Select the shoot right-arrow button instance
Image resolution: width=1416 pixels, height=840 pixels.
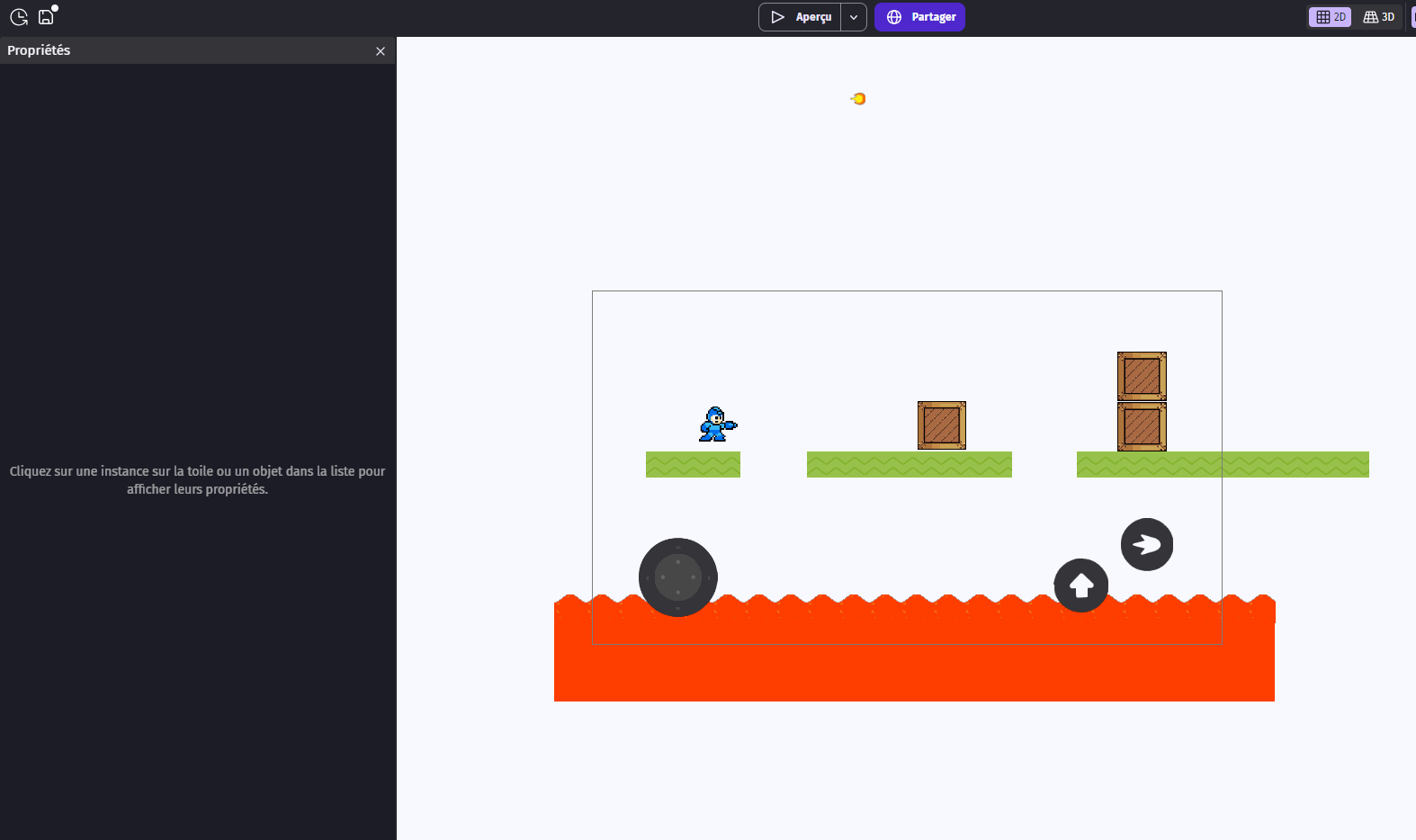(1147, 544)
